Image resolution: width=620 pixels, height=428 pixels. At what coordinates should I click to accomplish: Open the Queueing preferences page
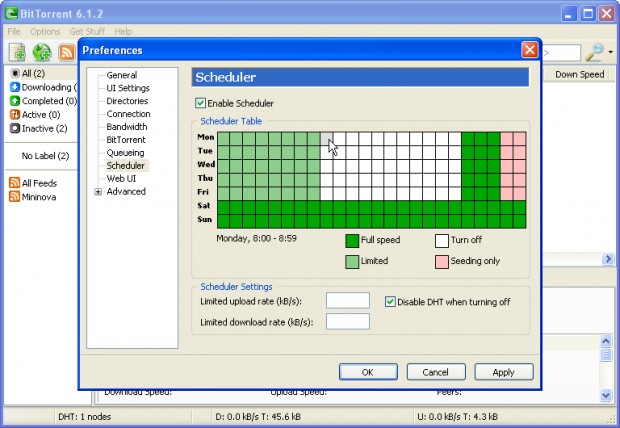click(x=125, y=153)
